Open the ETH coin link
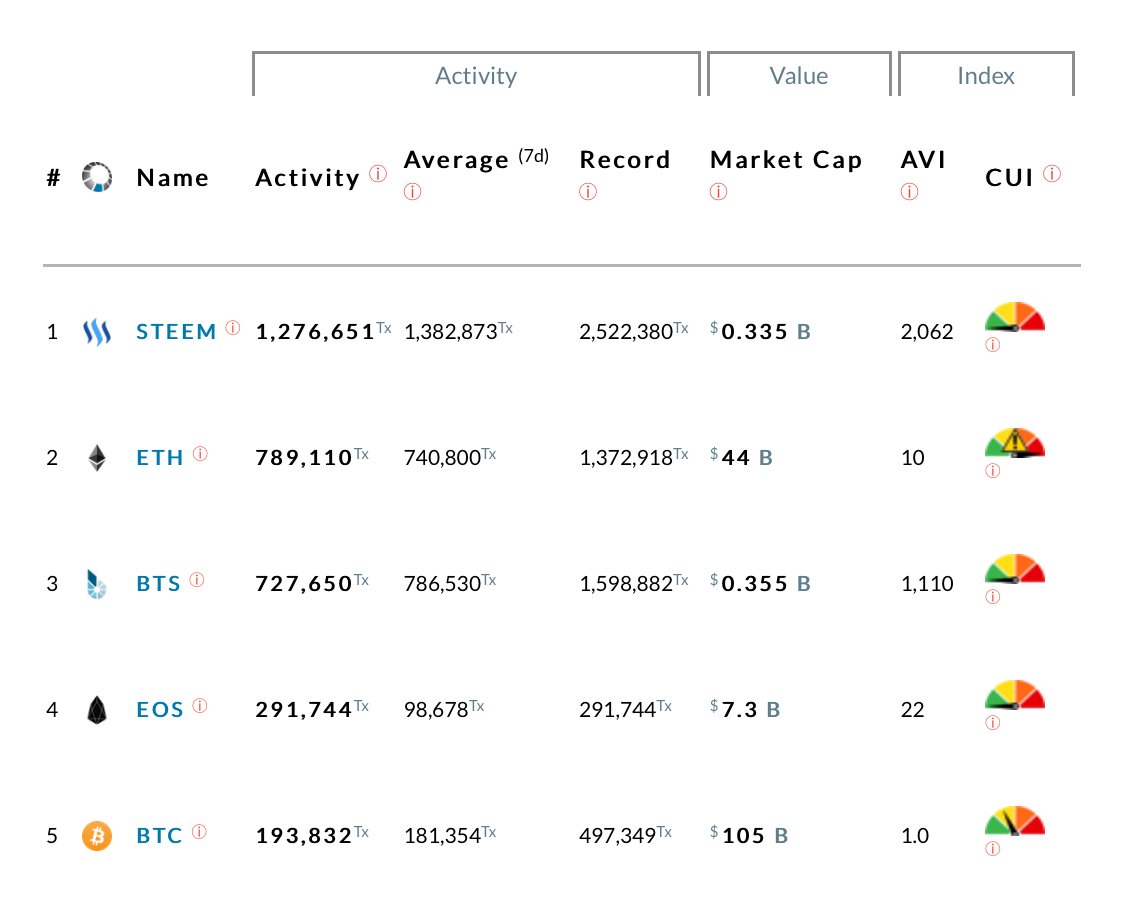The width and height of the screenshot is (1130, 903). tap(160, 458)
